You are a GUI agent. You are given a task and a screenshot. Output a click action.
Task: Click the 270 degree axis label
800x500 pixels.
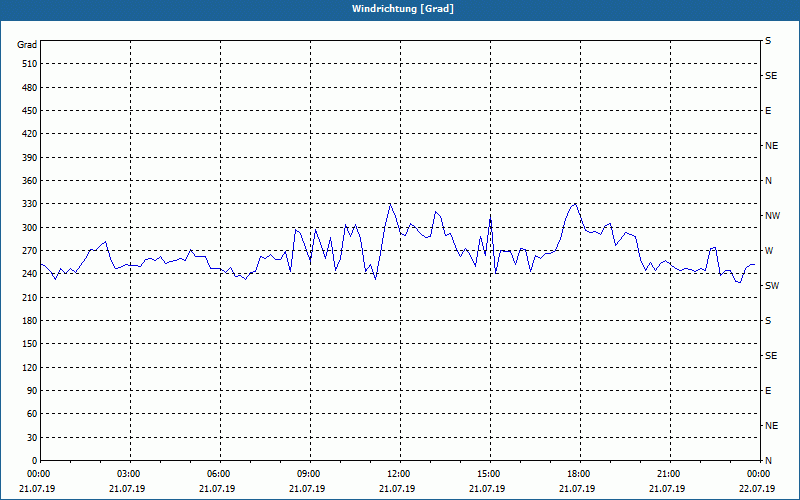pos(30,251)
